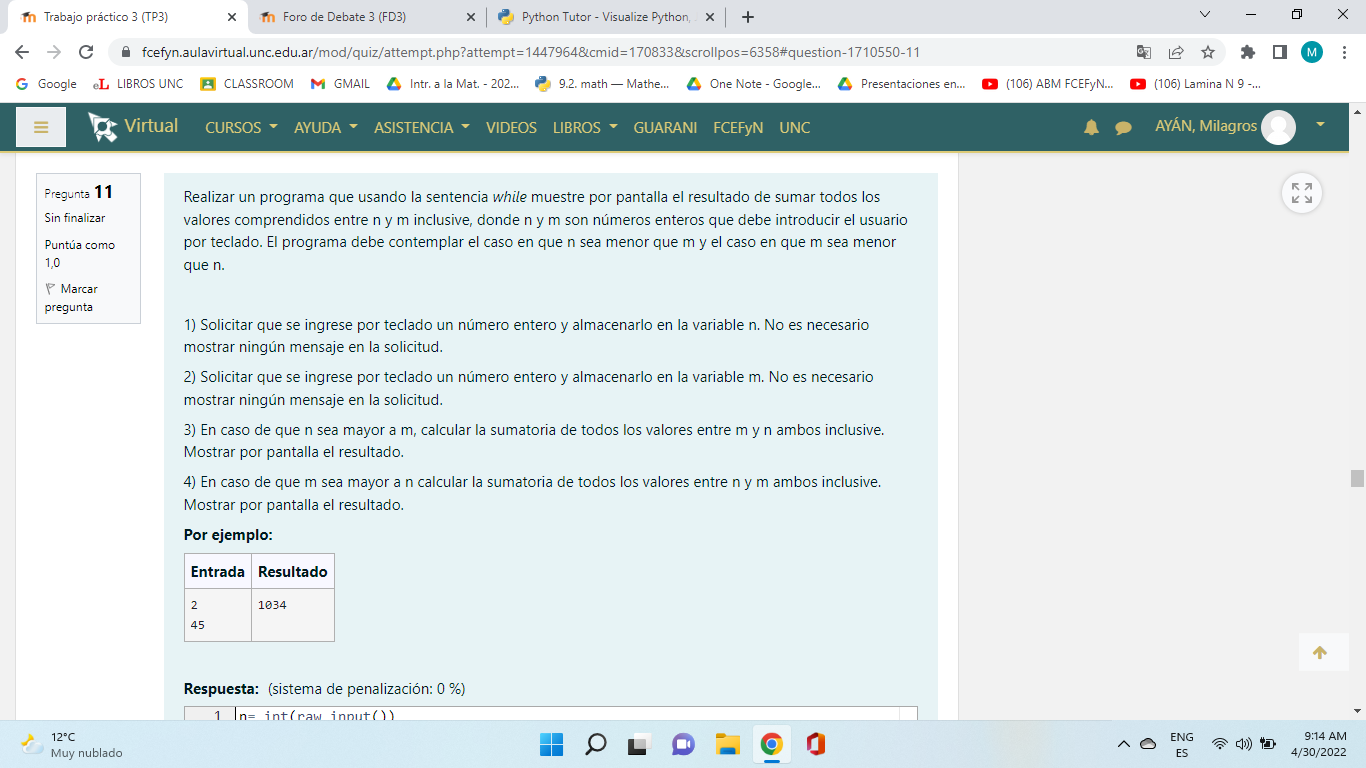Open the Chrome extensions puzzle icon
Screen dimensions: 1366x768
(1247, 52)
